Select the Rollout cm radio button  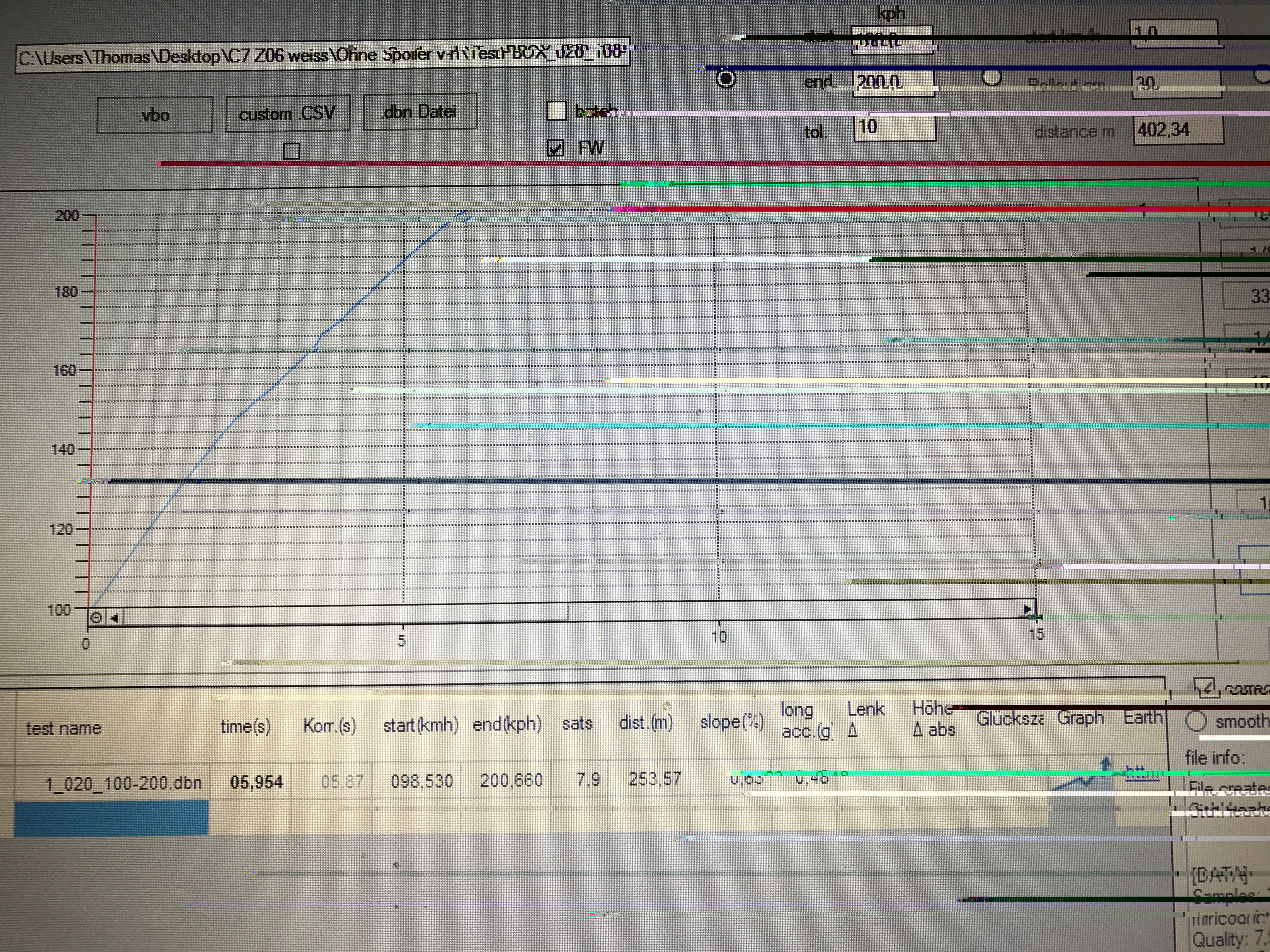click(992, 76)
